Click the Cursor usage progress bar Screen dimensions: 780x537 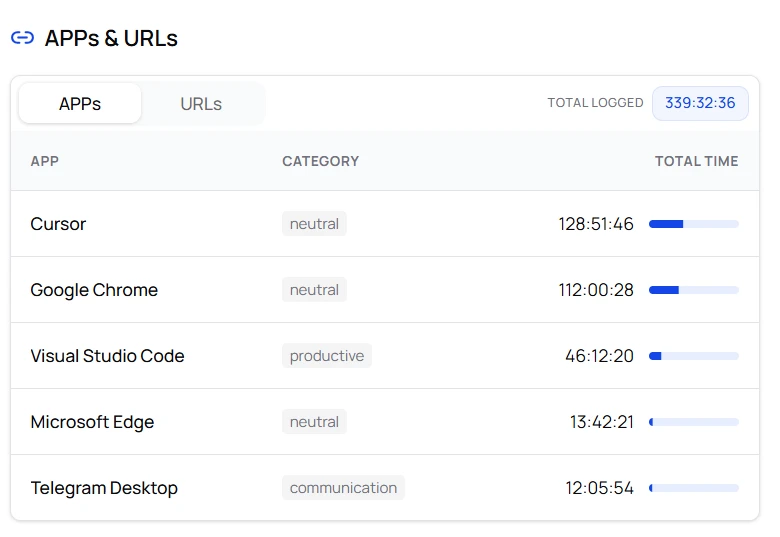(694, 224)
